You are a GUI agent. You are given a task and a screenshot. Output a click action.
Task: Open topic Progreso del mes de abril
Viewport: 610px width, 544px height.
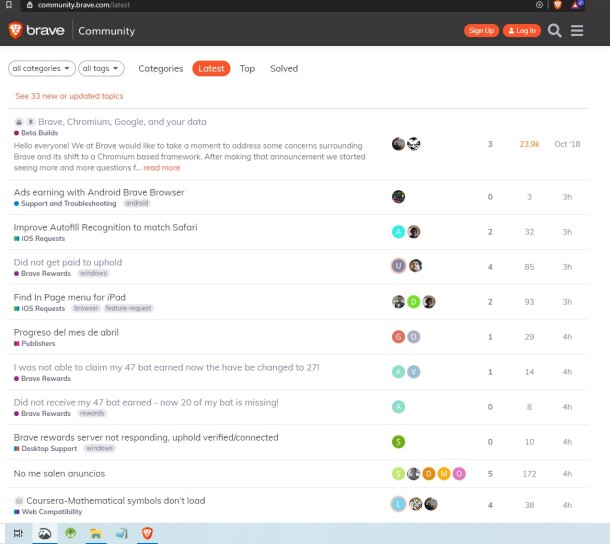(66, 332)
